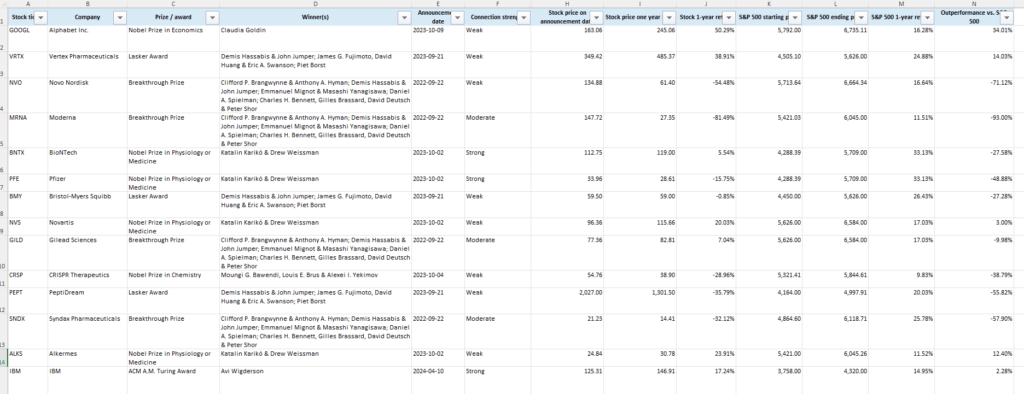Open Outperformance vs. S&P 500 filter dropdown
Viewport: 1024px width, 394px height.
tap(1006, 18)
